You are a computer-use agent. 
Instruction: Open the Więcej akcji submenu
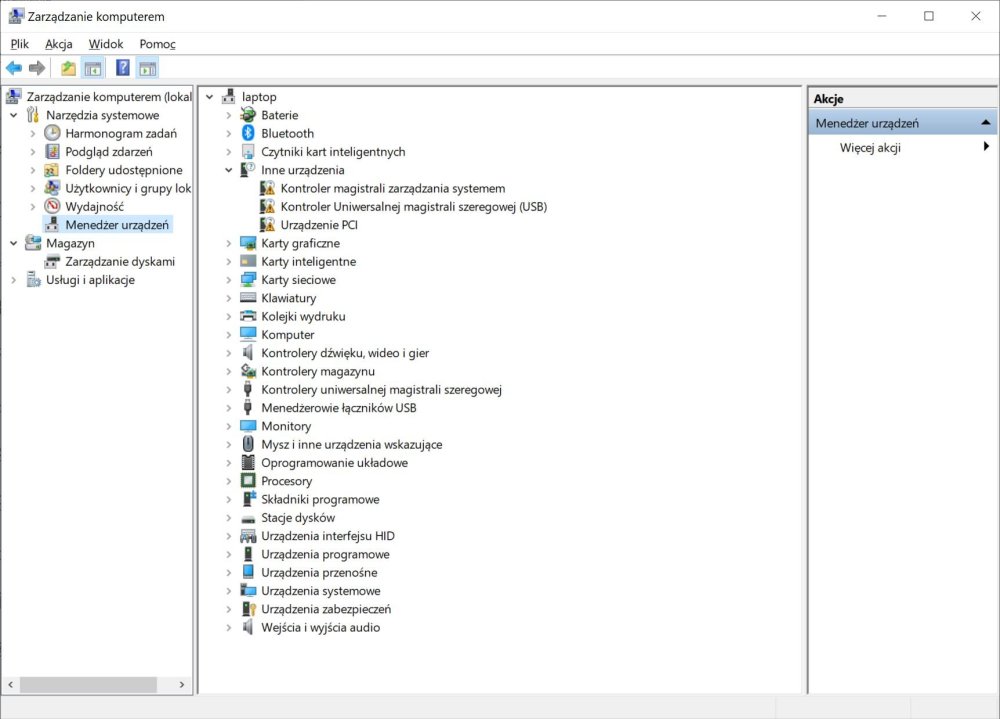pyautogui.click(x=870, y=147)
